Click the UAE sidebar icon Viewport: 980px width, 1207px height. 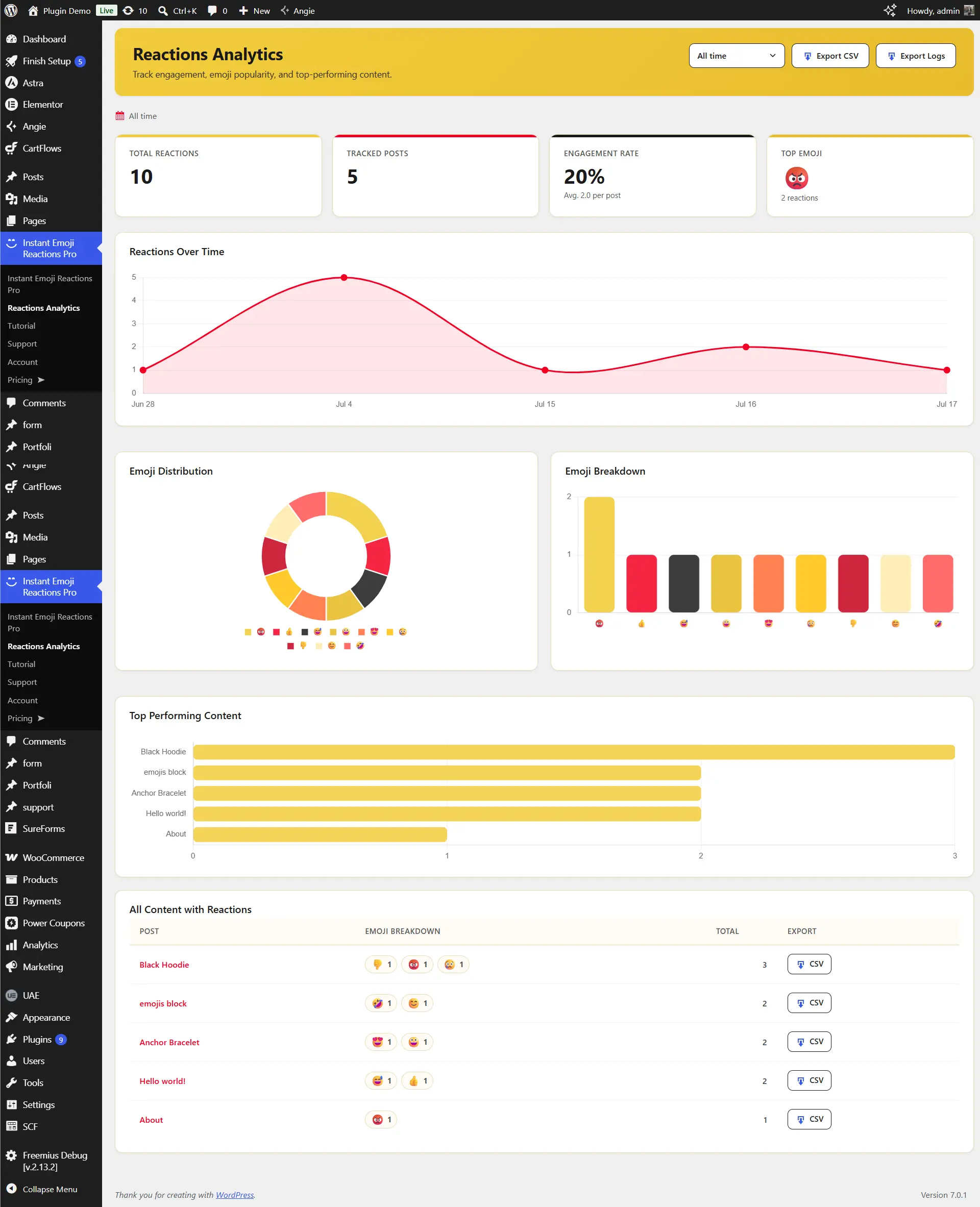click(x=11, y=995)
